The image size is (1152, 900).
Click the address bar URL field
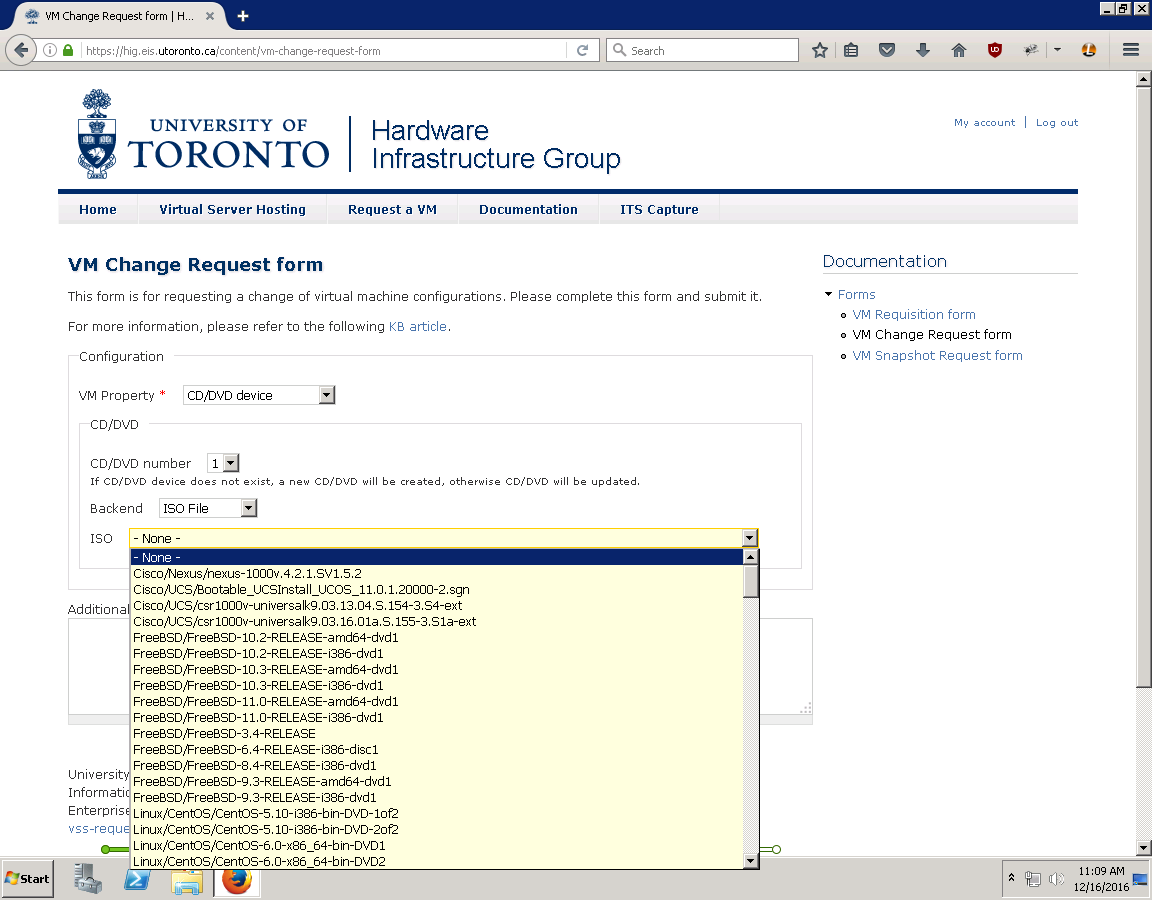(x=323, y=51)
